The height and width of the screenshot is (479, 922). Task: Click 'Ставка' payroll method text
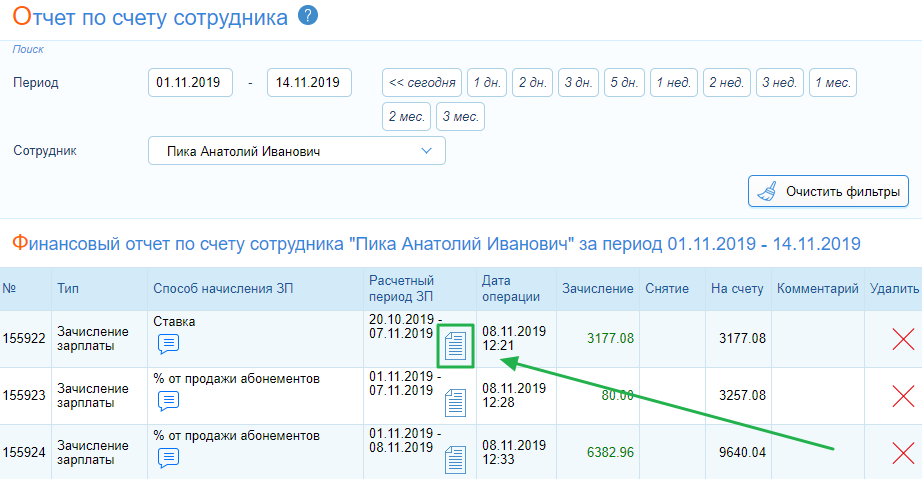pos(174,321)
